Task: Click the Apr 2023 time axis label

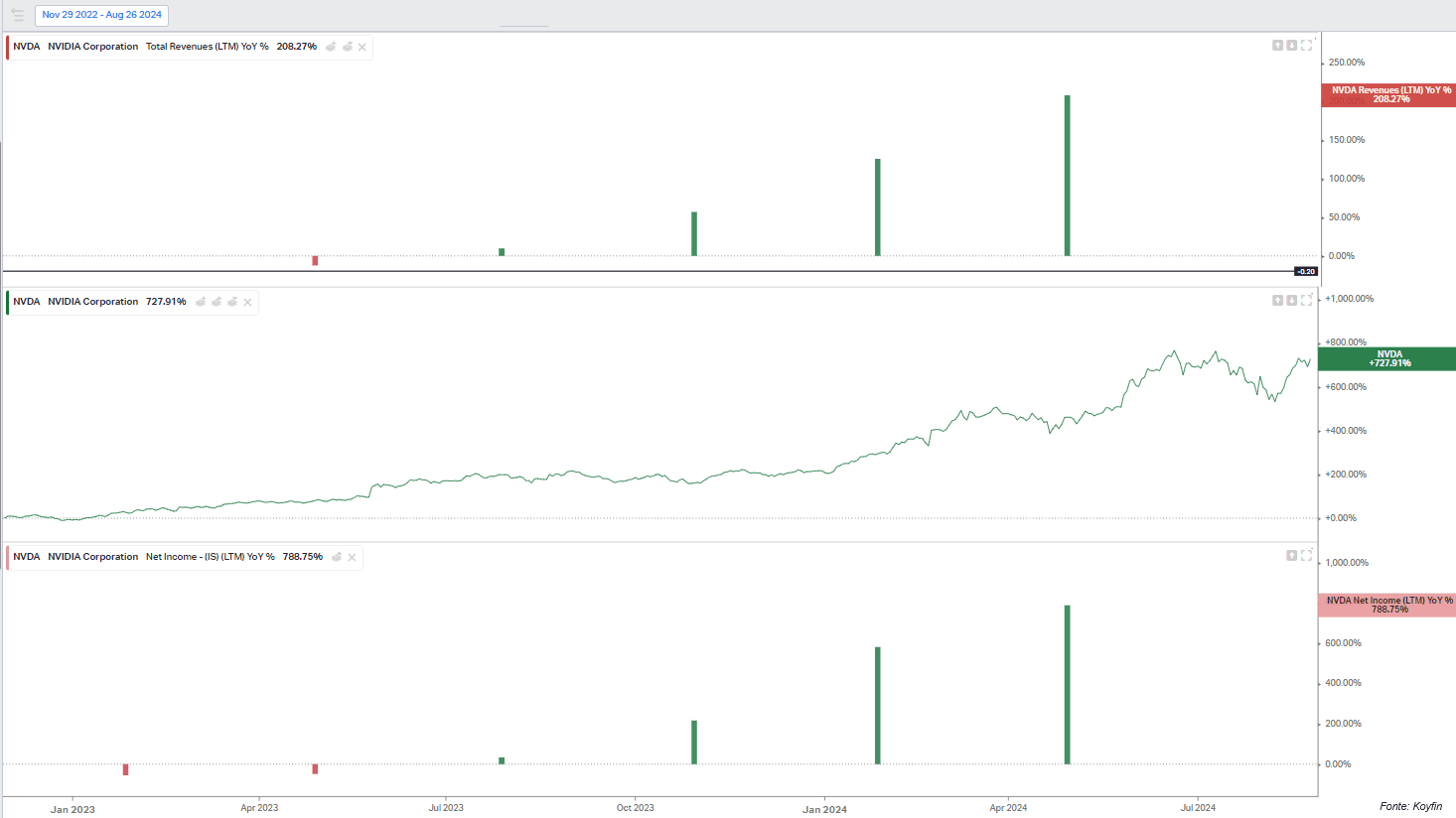Action: (259, 808)
